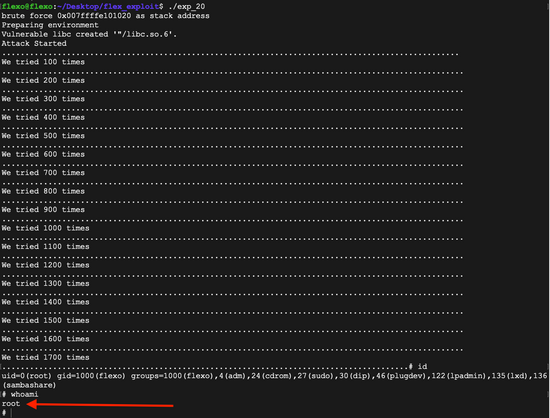Click the whoami command text
This screenshot has width=550, height=418.
click(x=24, y=394)
